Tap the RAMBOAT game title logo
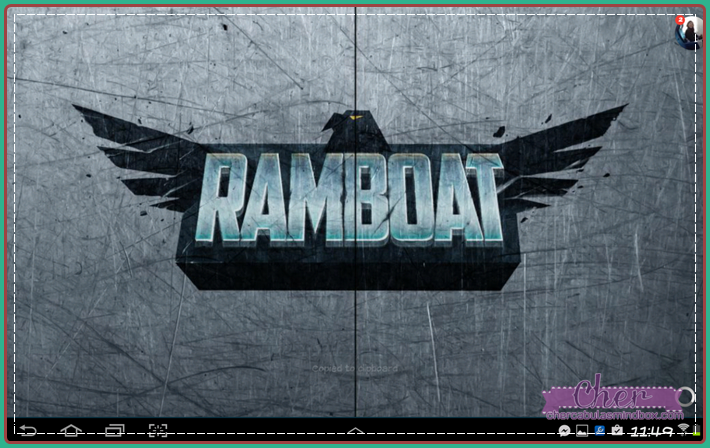 coord(350,198)
